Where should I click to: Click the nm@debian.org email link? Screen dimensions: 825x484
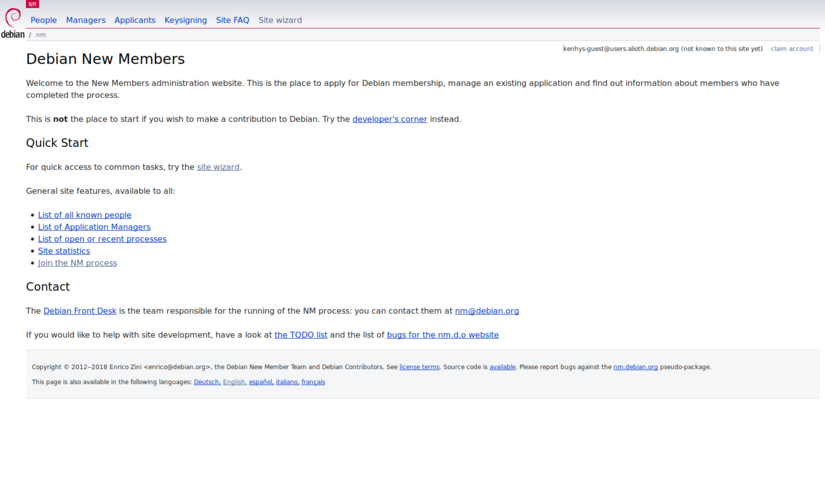point(487,311)
